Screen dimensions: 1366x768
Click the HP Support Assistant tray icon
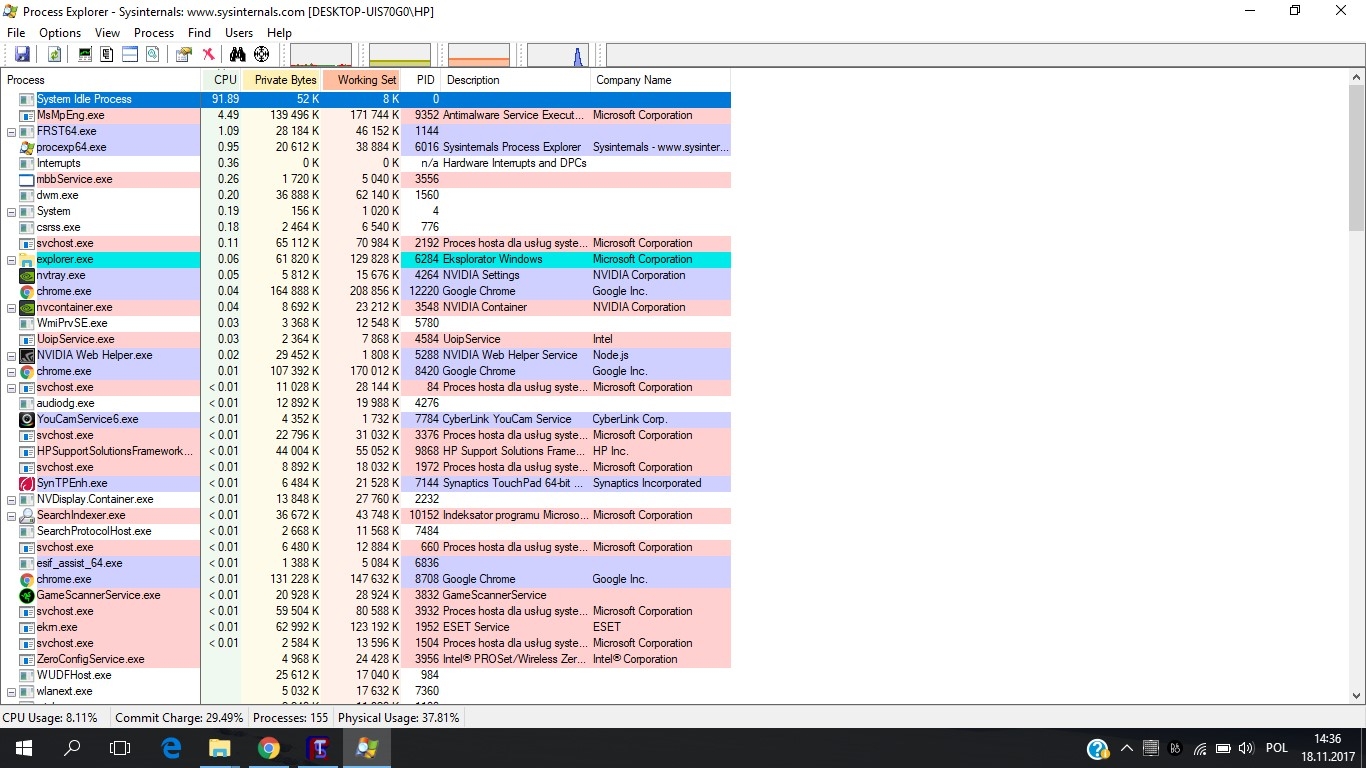1098,748
